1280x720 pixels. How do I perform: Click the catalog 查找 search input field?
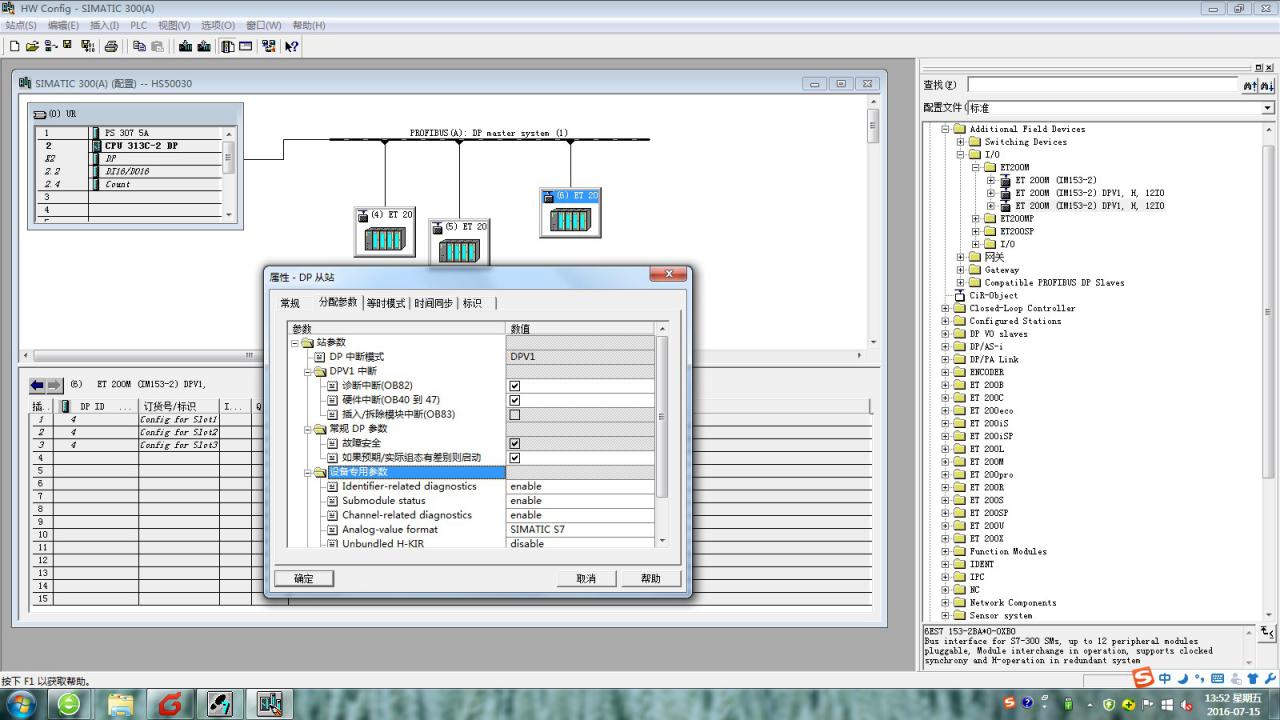point(1104,86)
